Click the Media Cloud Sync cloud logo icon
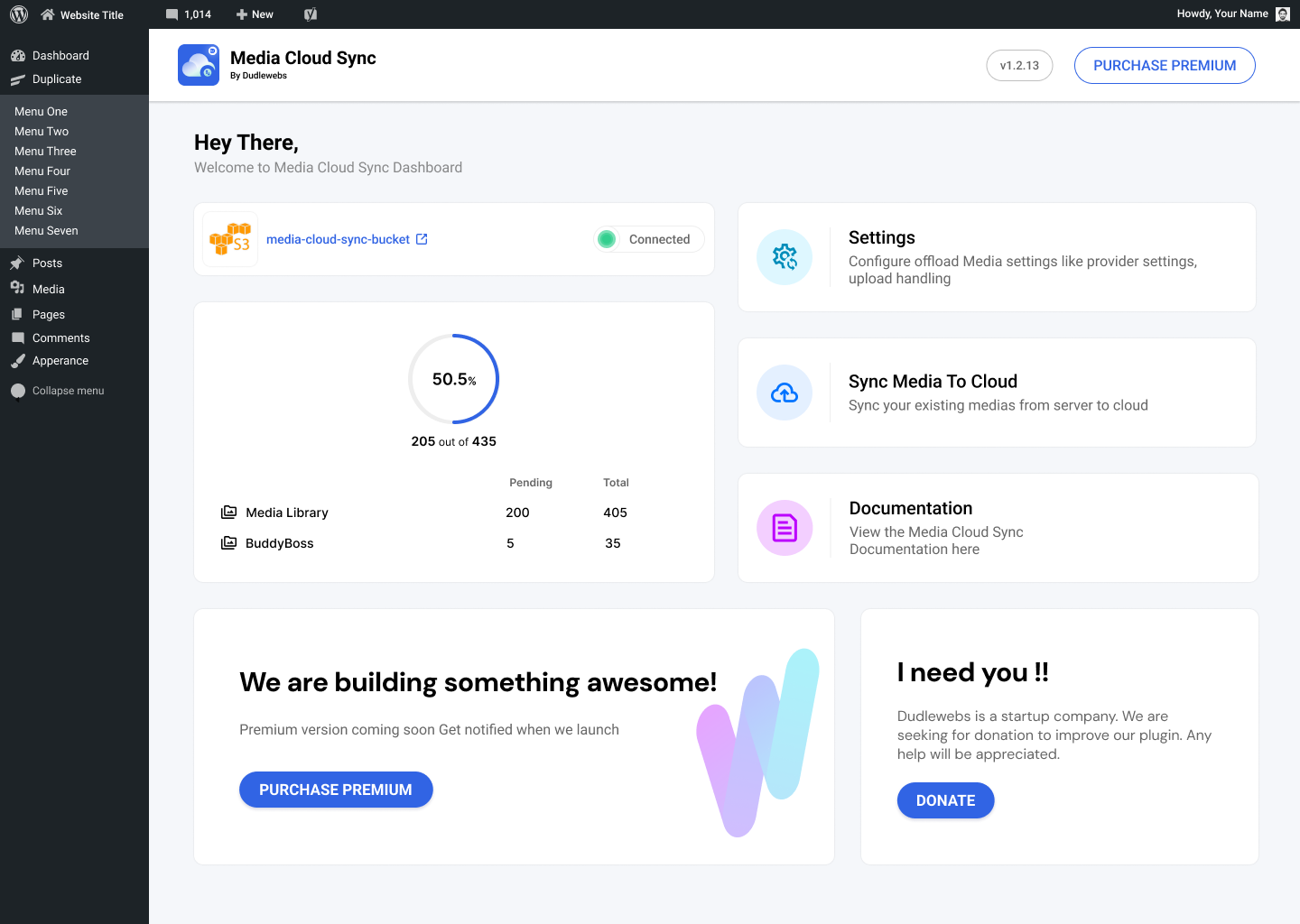1300x924 pixels. pos(199,64)
